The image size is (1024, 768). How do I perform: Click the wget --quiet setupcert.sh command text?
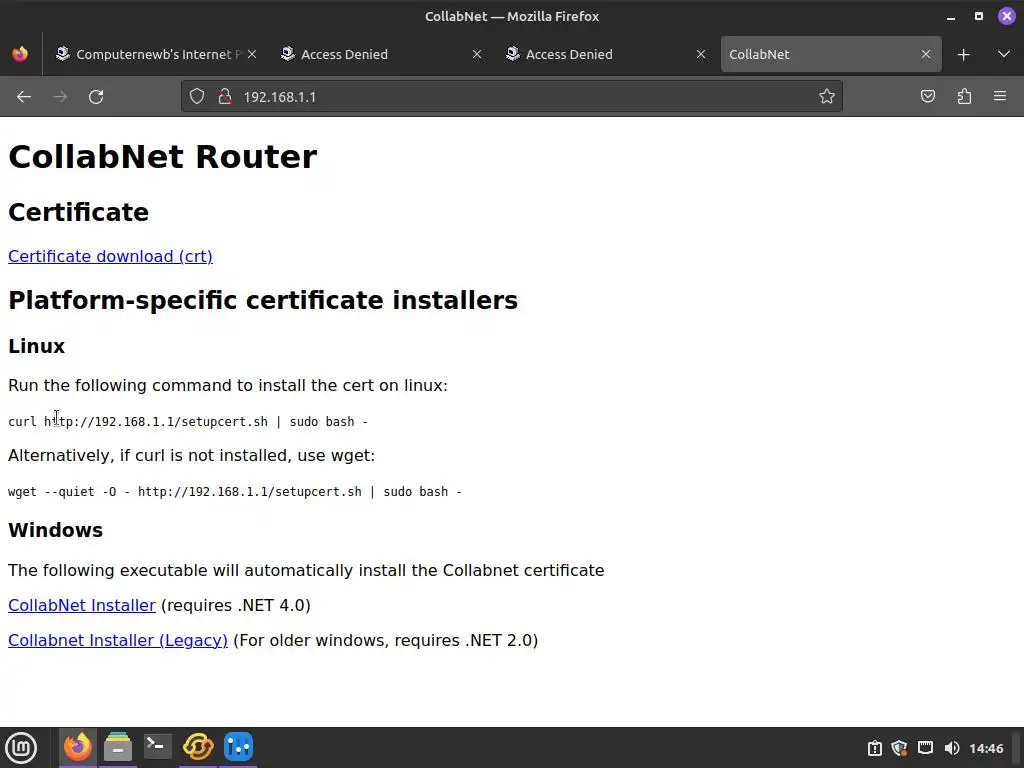pos(235,492)
